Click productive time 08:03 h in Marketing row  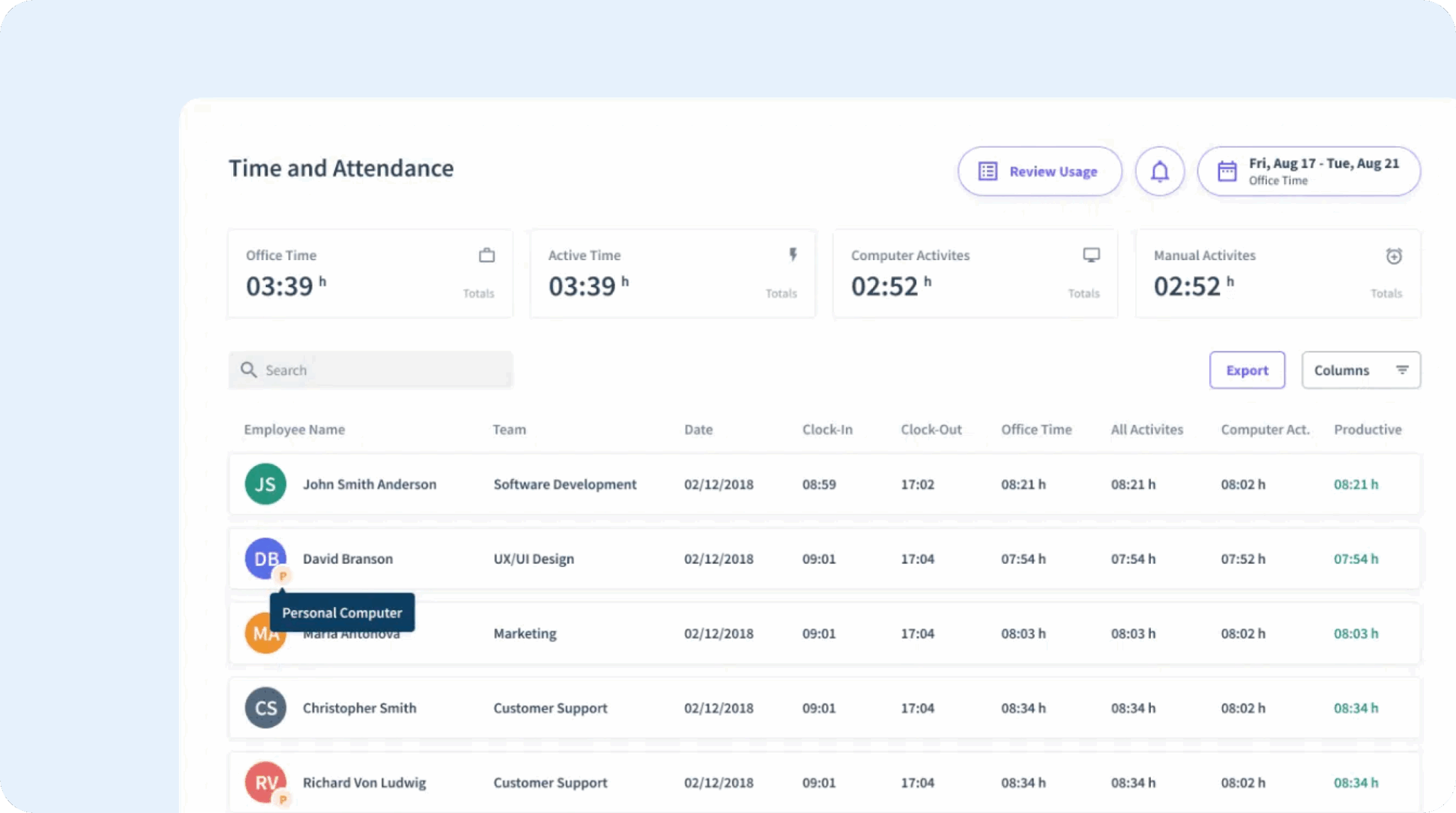(x=1356, y=633)
